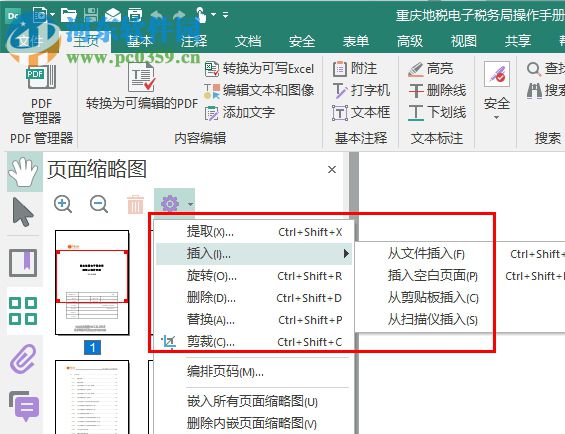Click thumbnail options gear icon

coord(170,204)
